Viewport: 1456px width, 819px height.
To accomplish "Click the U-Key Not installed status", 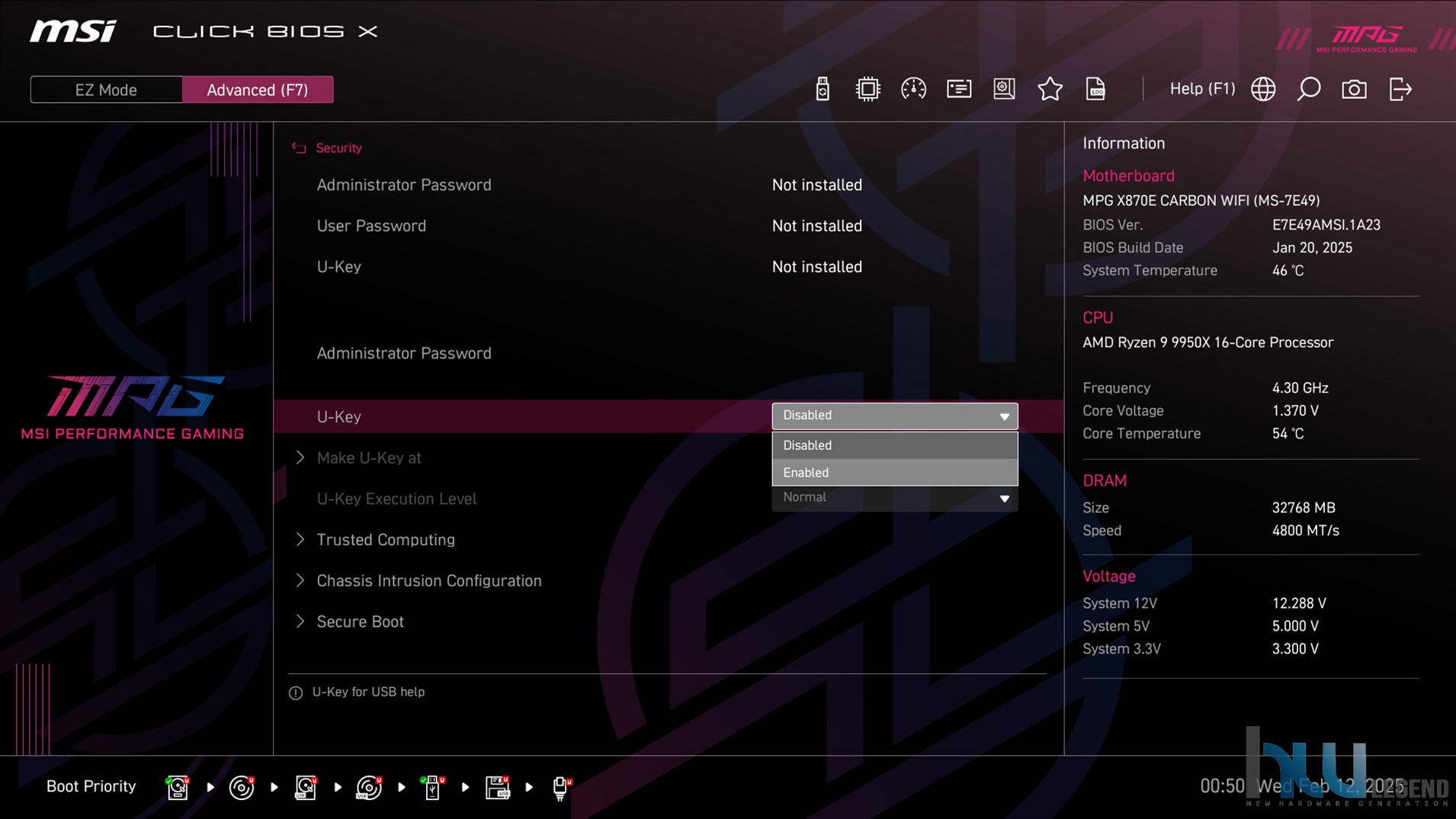I will pyautogui.click(x=816, y=267).
